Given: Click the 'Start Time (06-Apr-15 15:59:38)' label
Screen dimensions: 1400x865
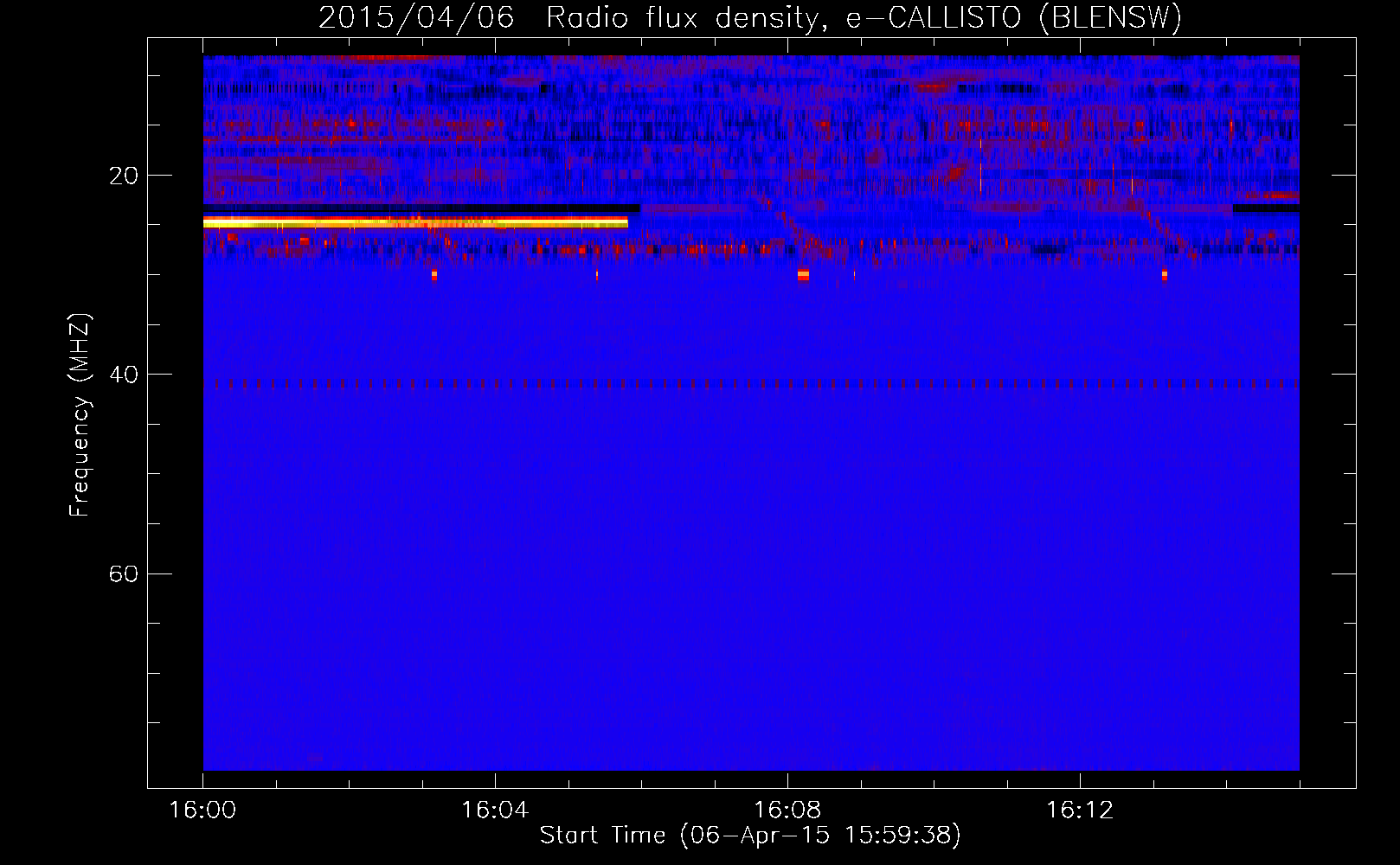Looking at the screenshot, I should point(750,835).
